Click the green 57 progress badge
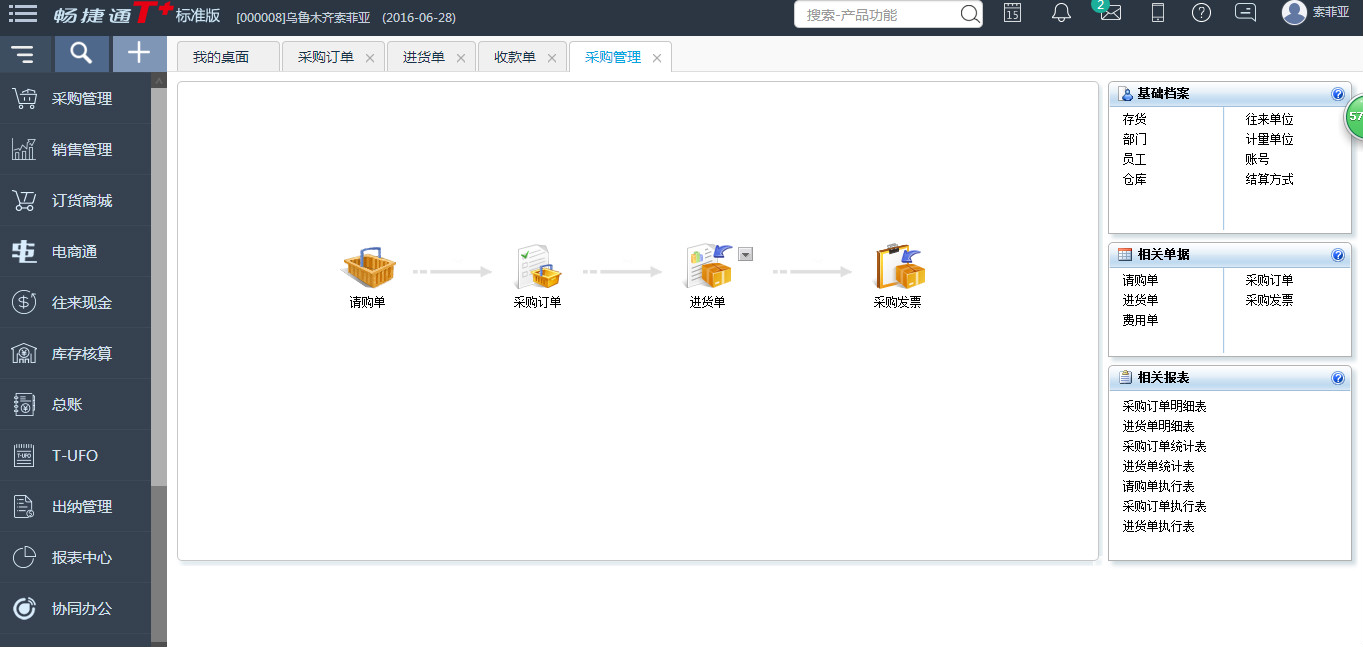 (1355, 117)
